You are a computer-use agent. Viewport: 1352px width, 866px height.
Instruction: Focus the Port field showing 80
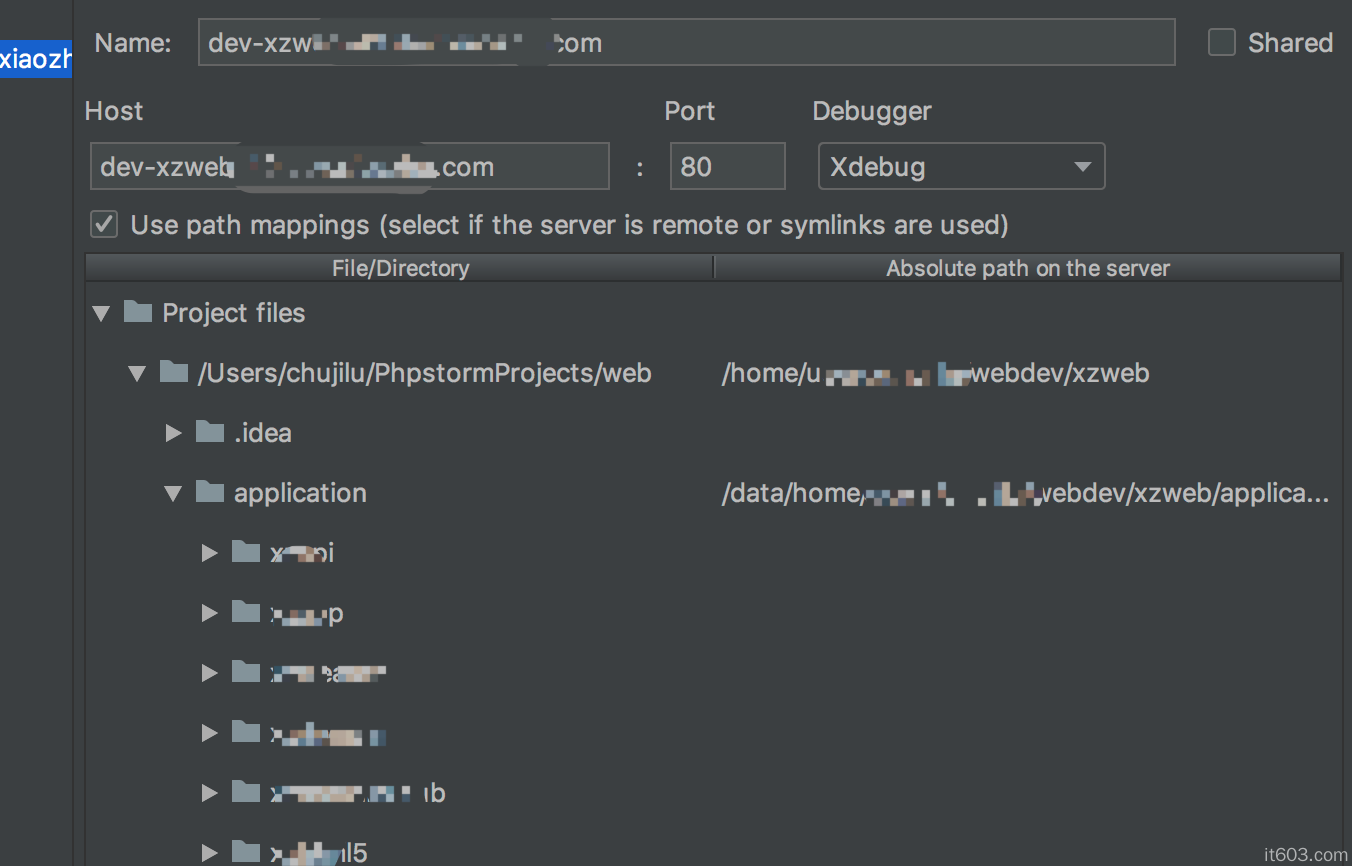pyautogui.click(x=727, y=167)
